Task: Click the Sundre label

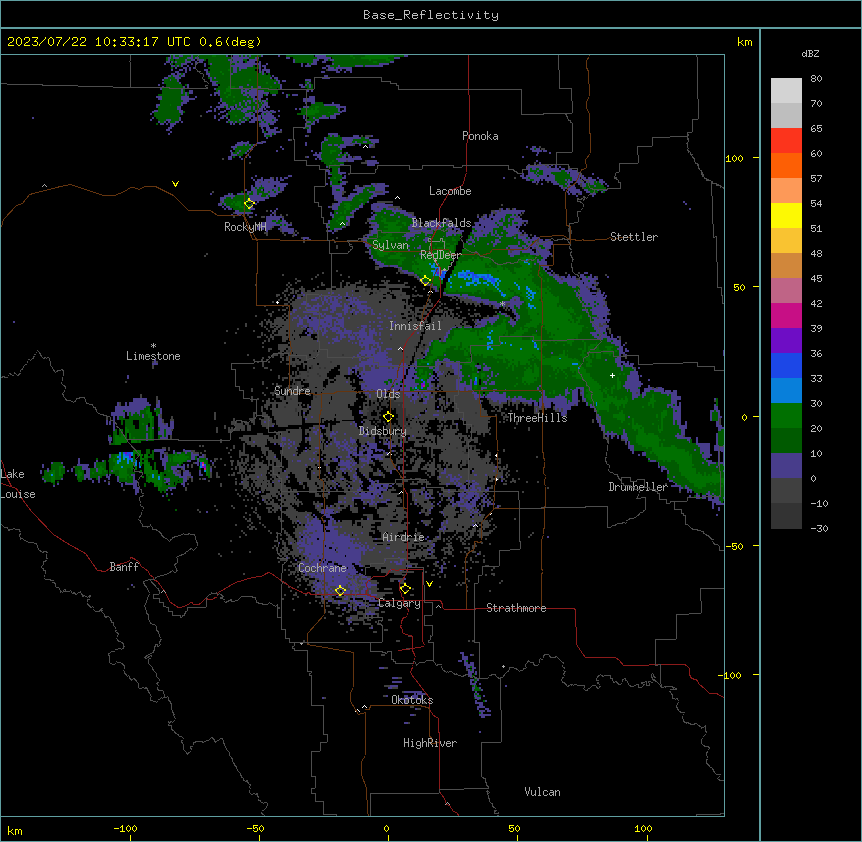Action: click(292, 391)
